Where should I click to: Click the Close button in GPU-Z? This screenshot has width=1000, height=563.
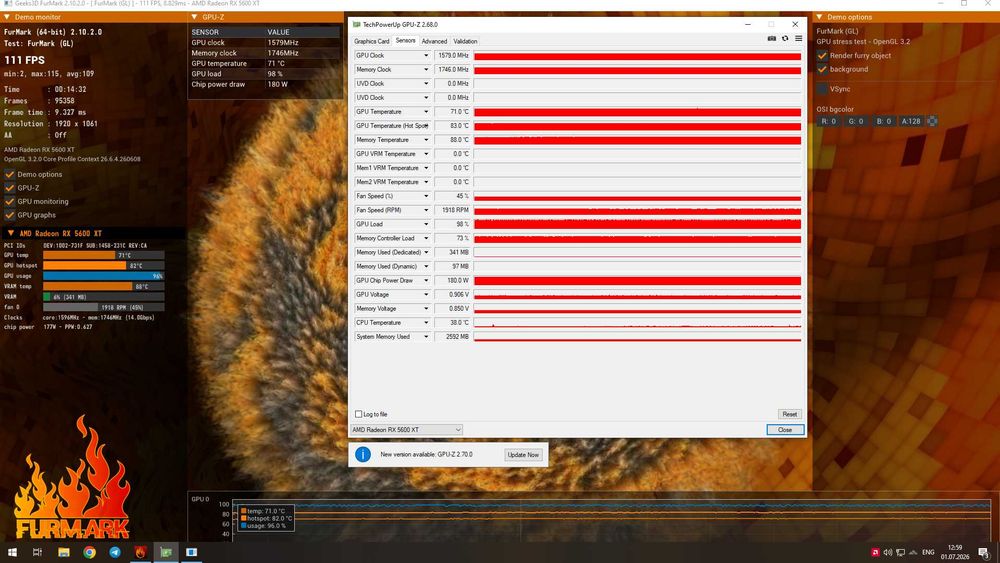785,430
